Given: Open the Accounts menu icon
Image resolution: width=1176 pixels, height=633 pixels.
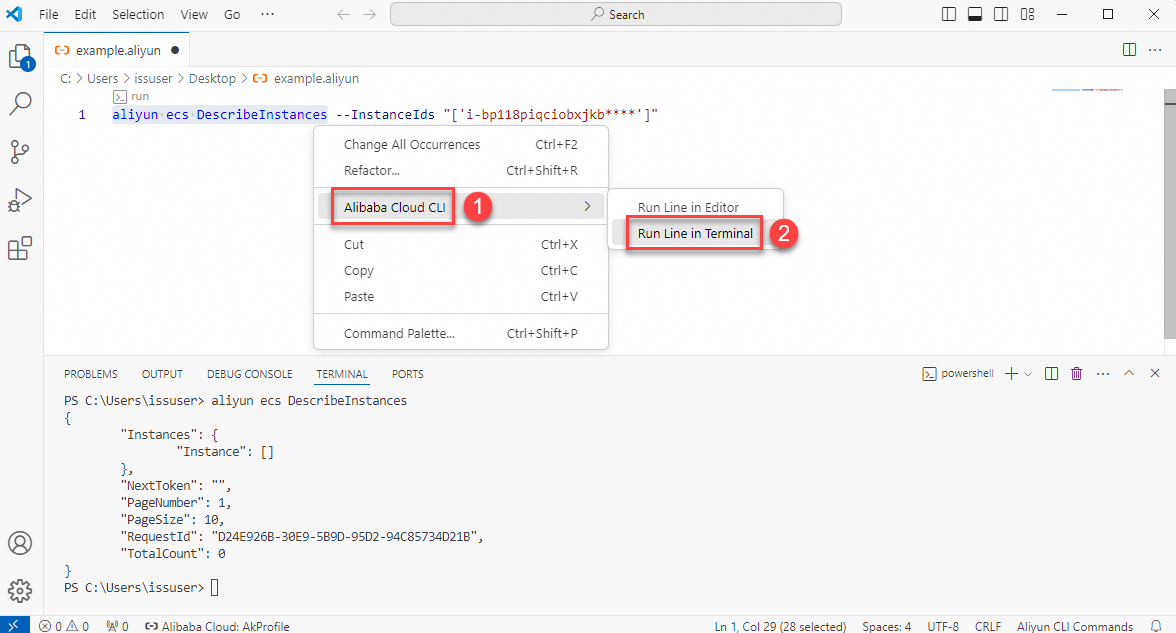Looking at the screenshot, I should tap(20, 543).
